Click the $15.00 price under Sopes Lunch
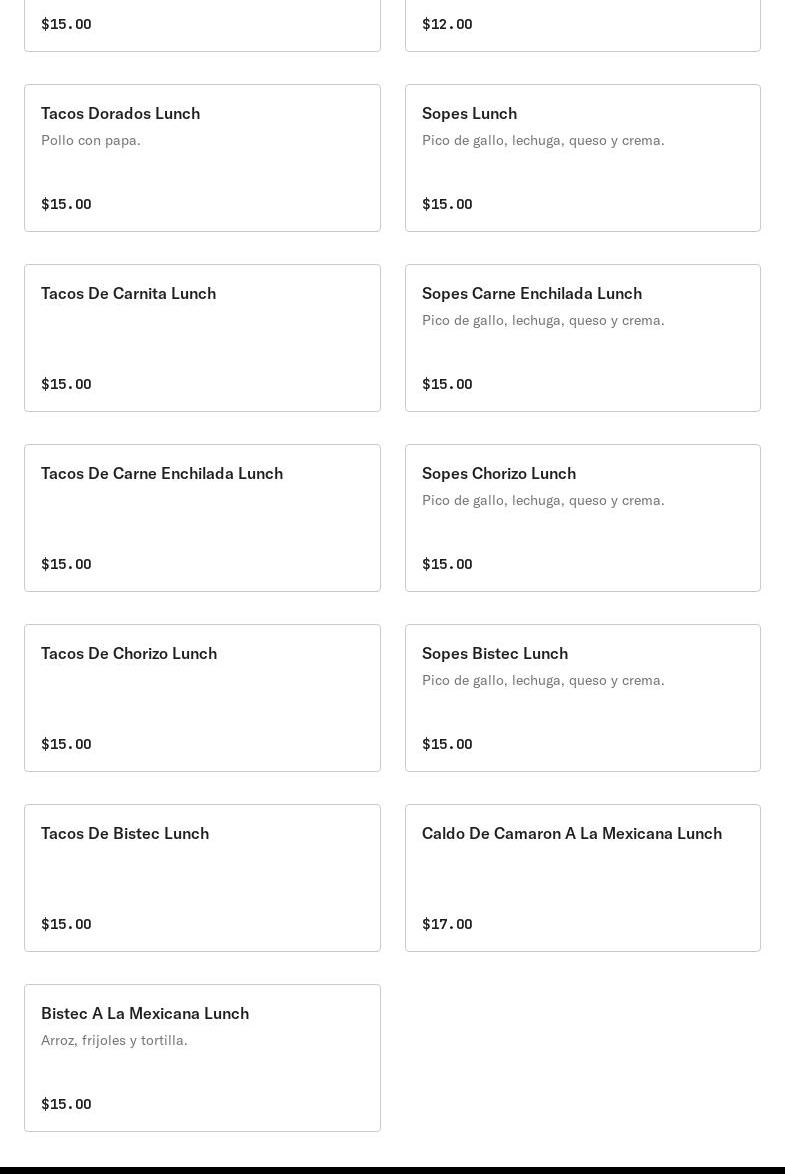The width and height of the screenshot is (785, 1174). (x=447, y=204)
